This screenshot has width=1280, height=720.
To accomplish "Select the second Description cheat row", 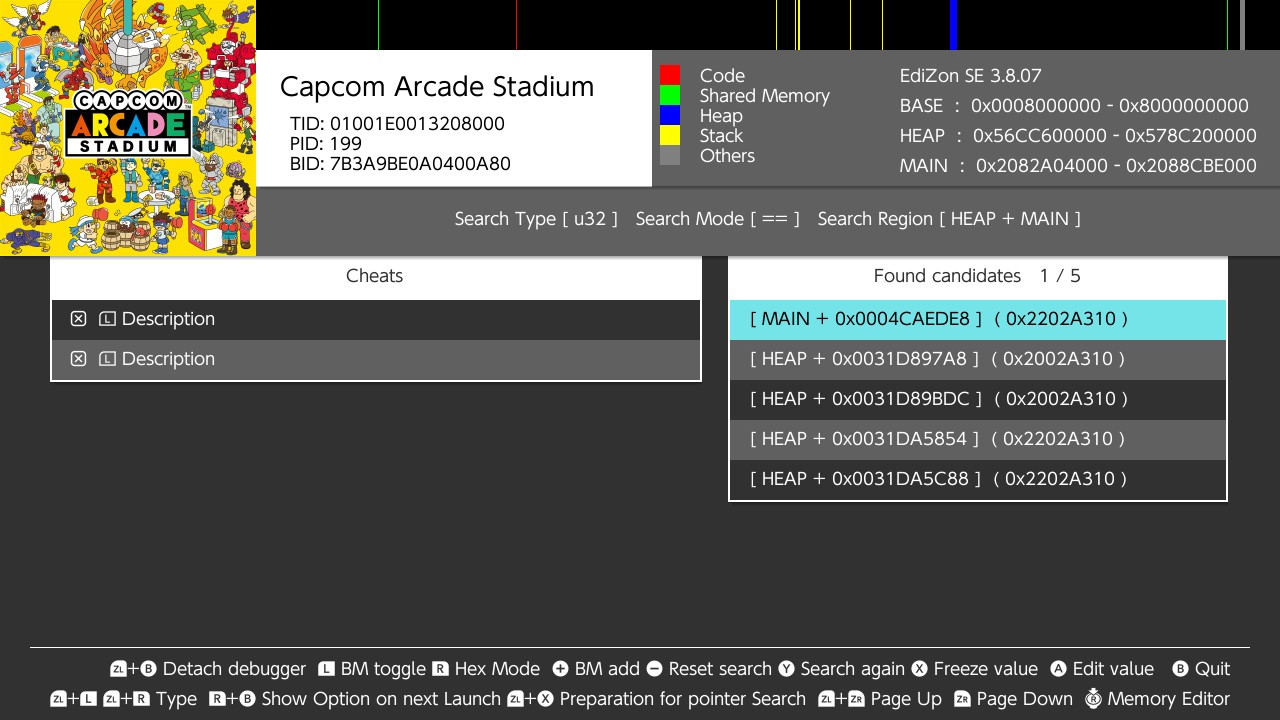I will click(x=376, y=360).
